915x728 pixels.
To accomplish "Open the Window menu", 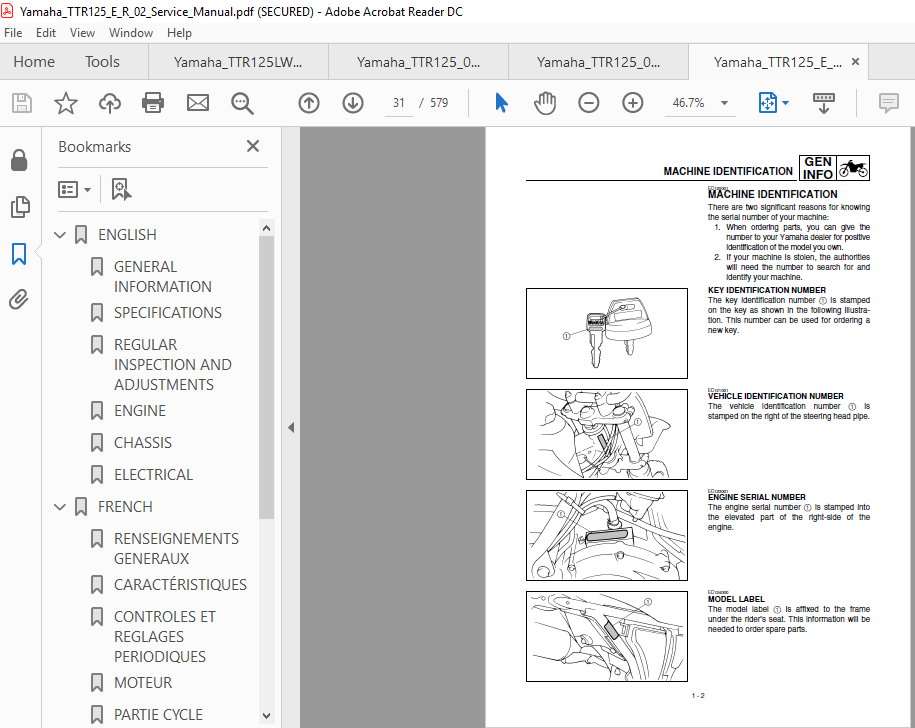I will pos(131,33).
